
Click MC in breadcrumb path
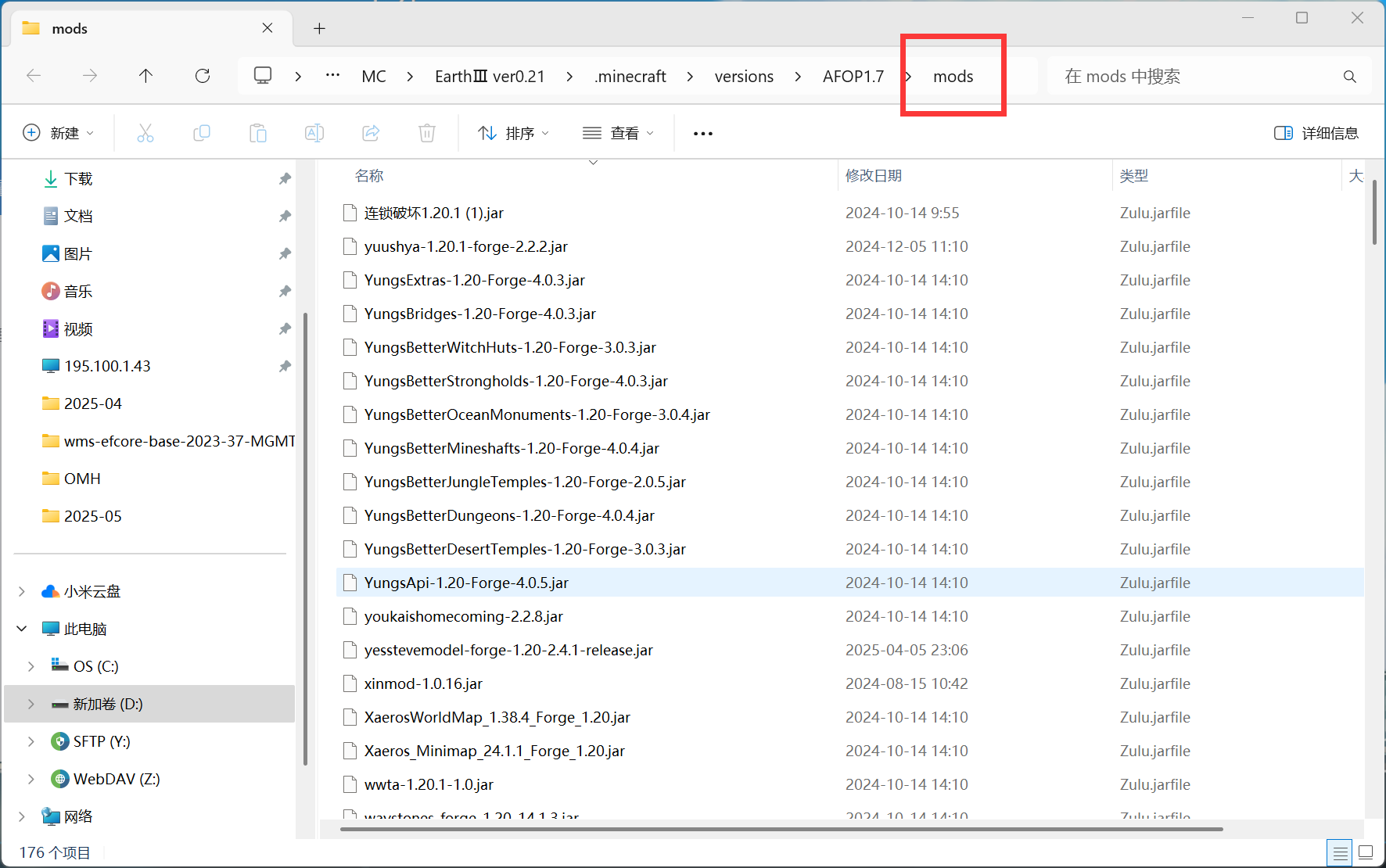(x=374, y=77)
